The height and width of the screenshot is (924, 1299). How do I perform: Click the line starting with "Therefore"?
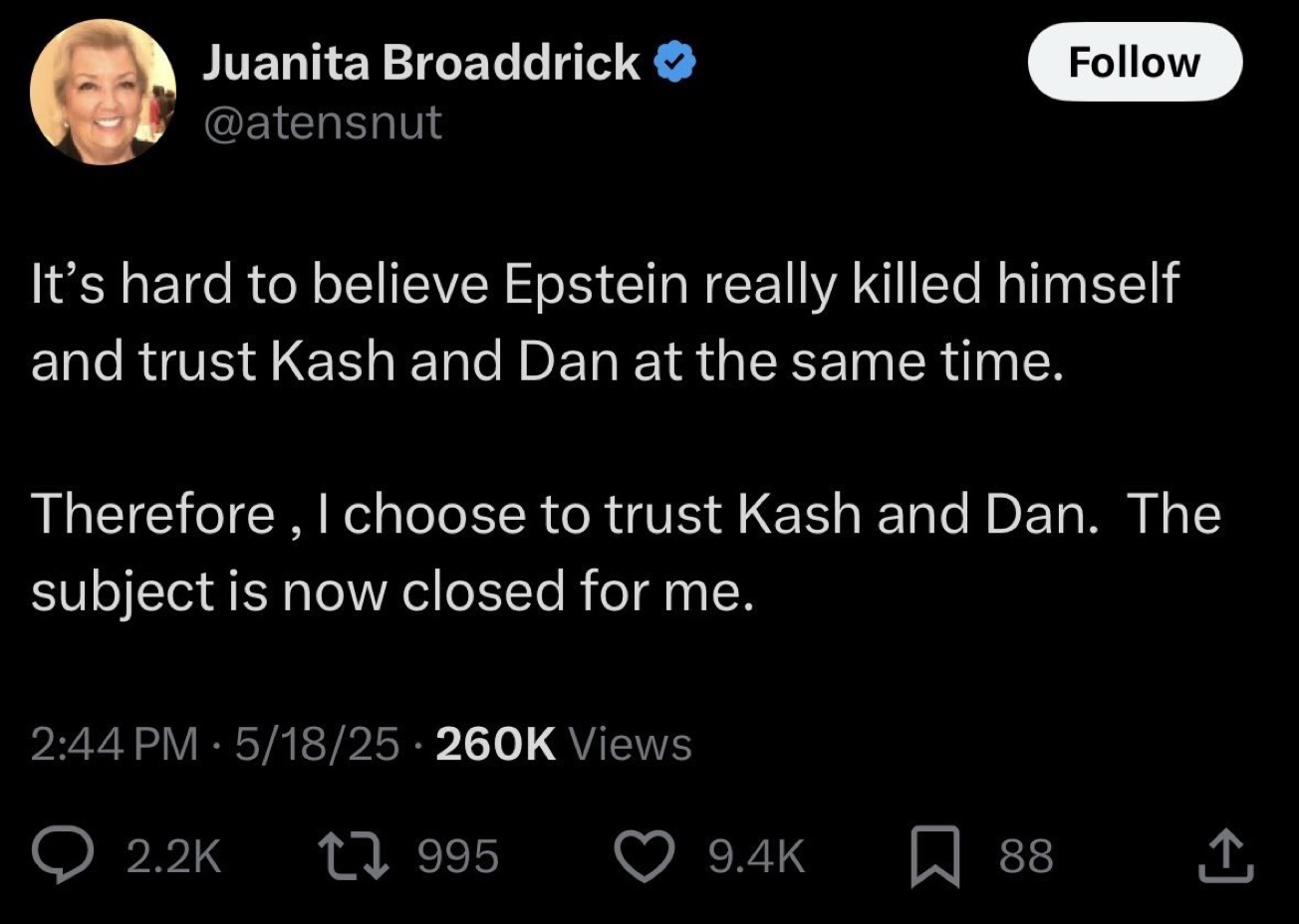coord(626,515)
